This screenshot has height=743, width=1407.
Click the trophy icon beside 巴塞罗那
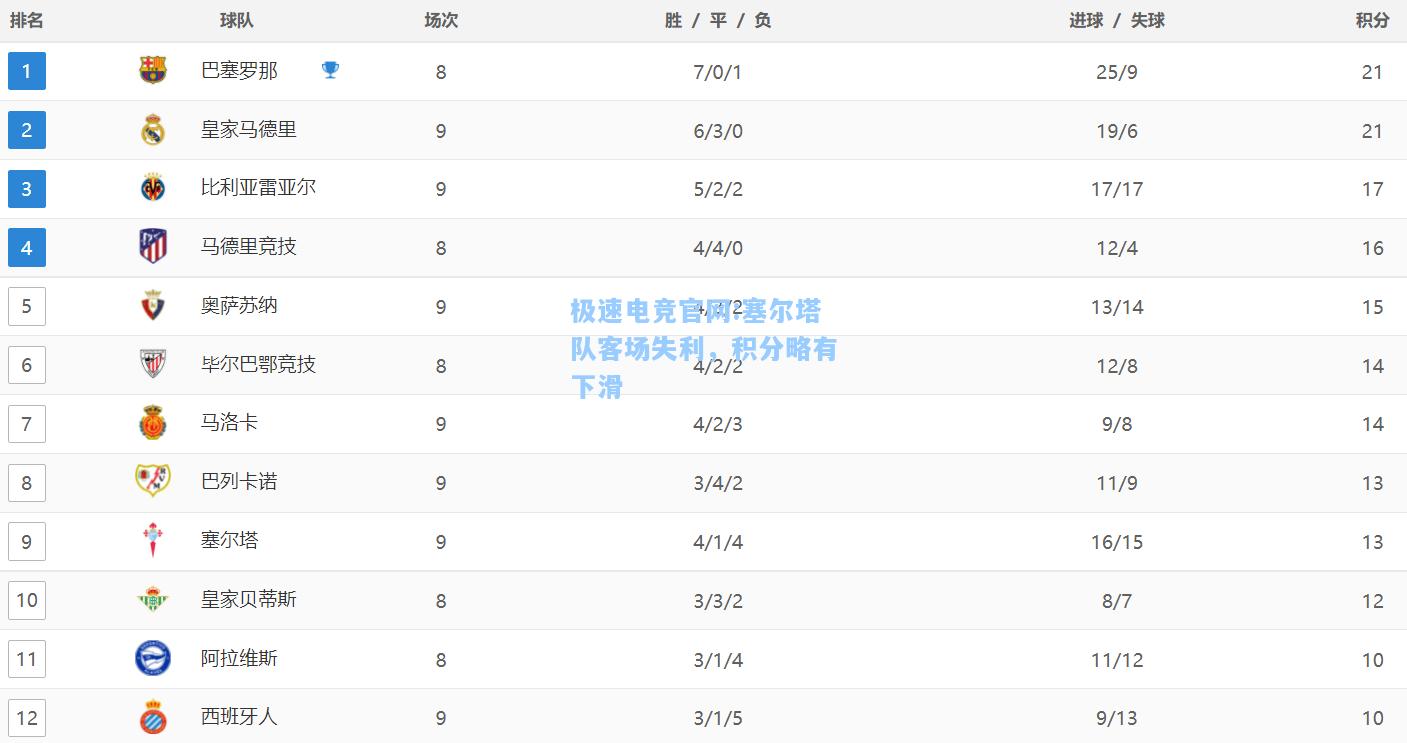tap(330, 70)
